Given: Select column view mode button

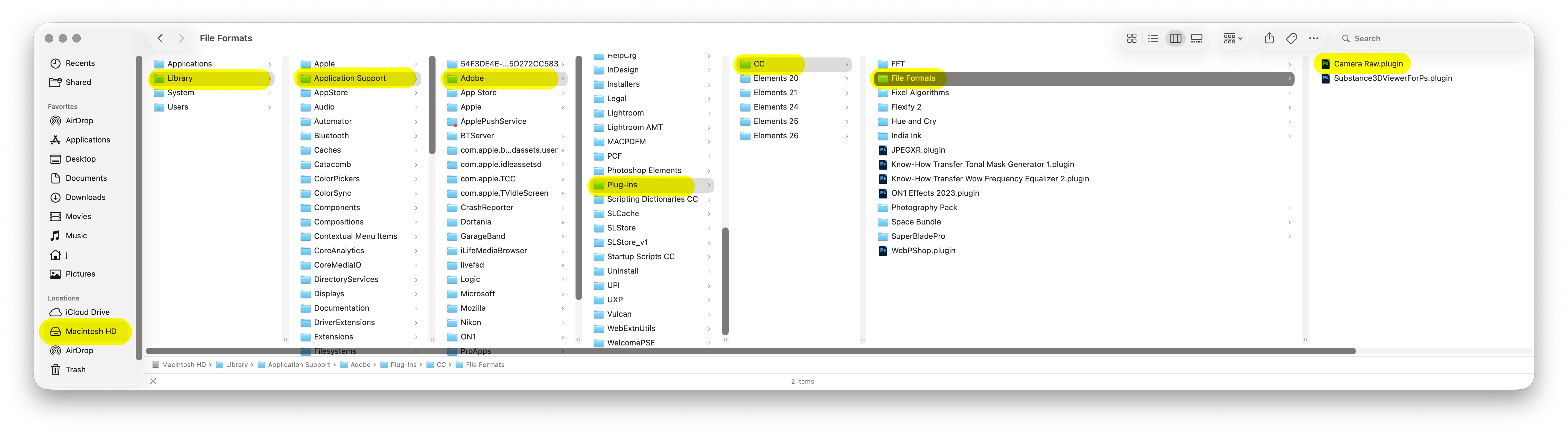Looking at the screenshot, I should 1175,38.
